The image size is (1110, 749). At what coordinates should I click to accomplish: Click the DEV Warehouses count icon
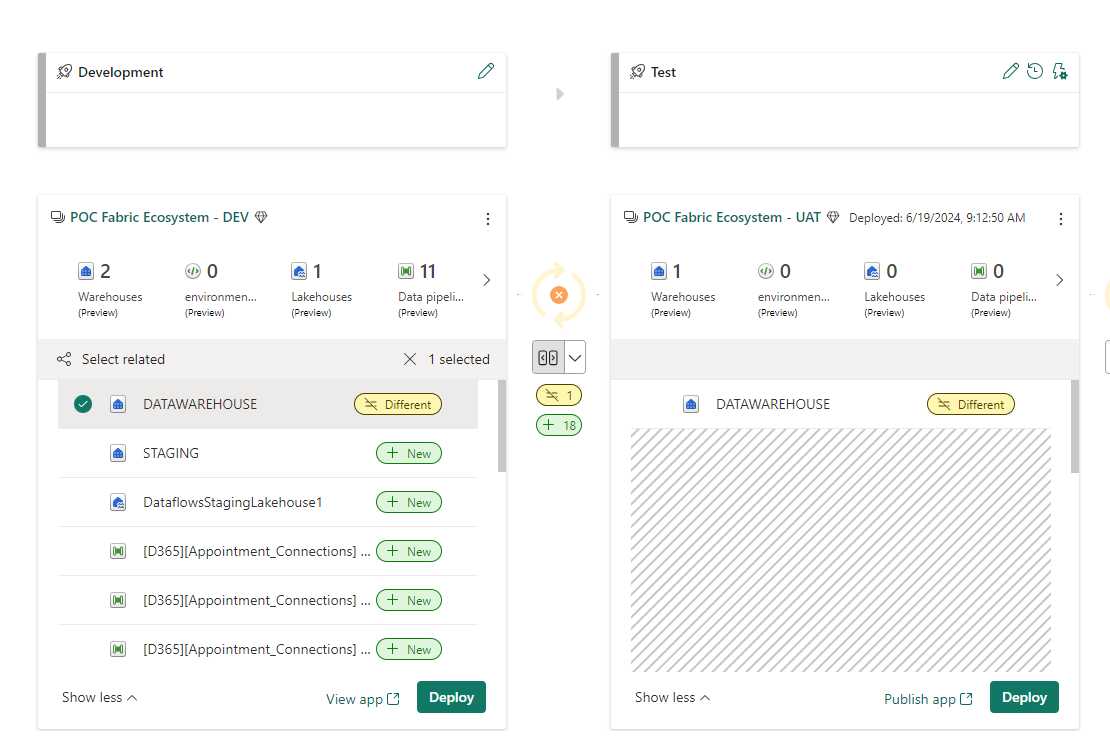[x=86, y=271]
